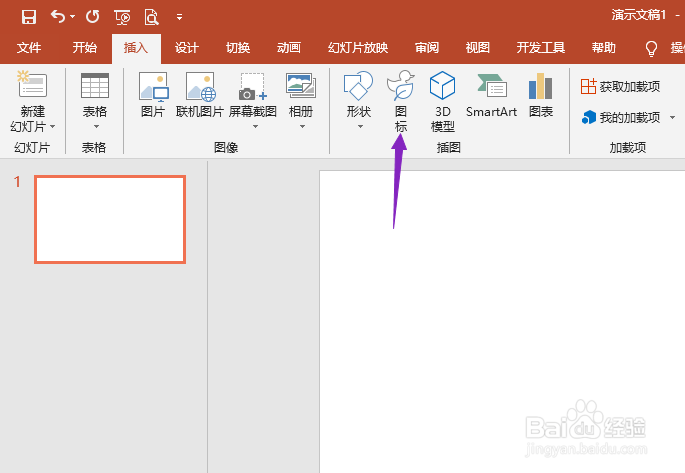The width and height of the screenshot is (685, 473).
Task: Insert a picture with 图片 icon
Action: point(153,86)
